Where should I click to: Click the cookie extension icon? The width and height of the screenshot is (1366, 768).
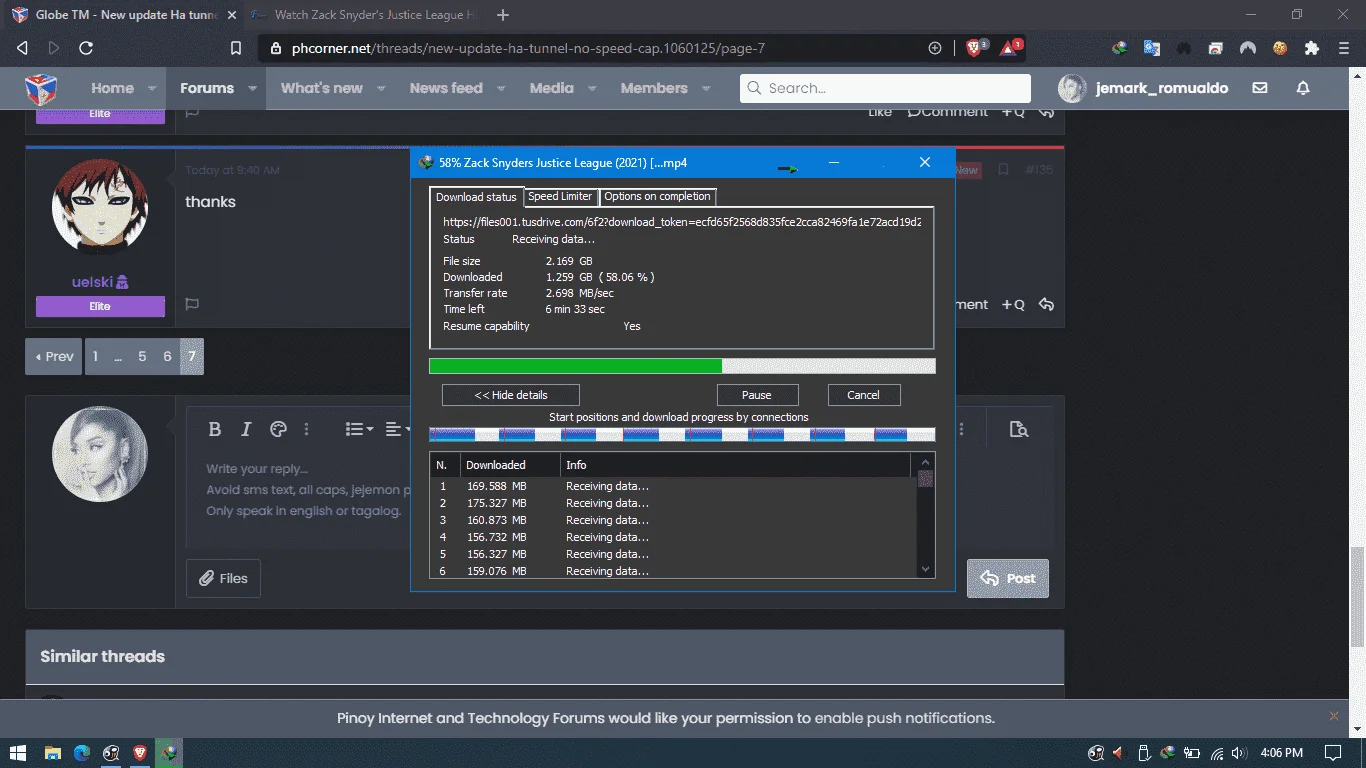coord(1280,48)
